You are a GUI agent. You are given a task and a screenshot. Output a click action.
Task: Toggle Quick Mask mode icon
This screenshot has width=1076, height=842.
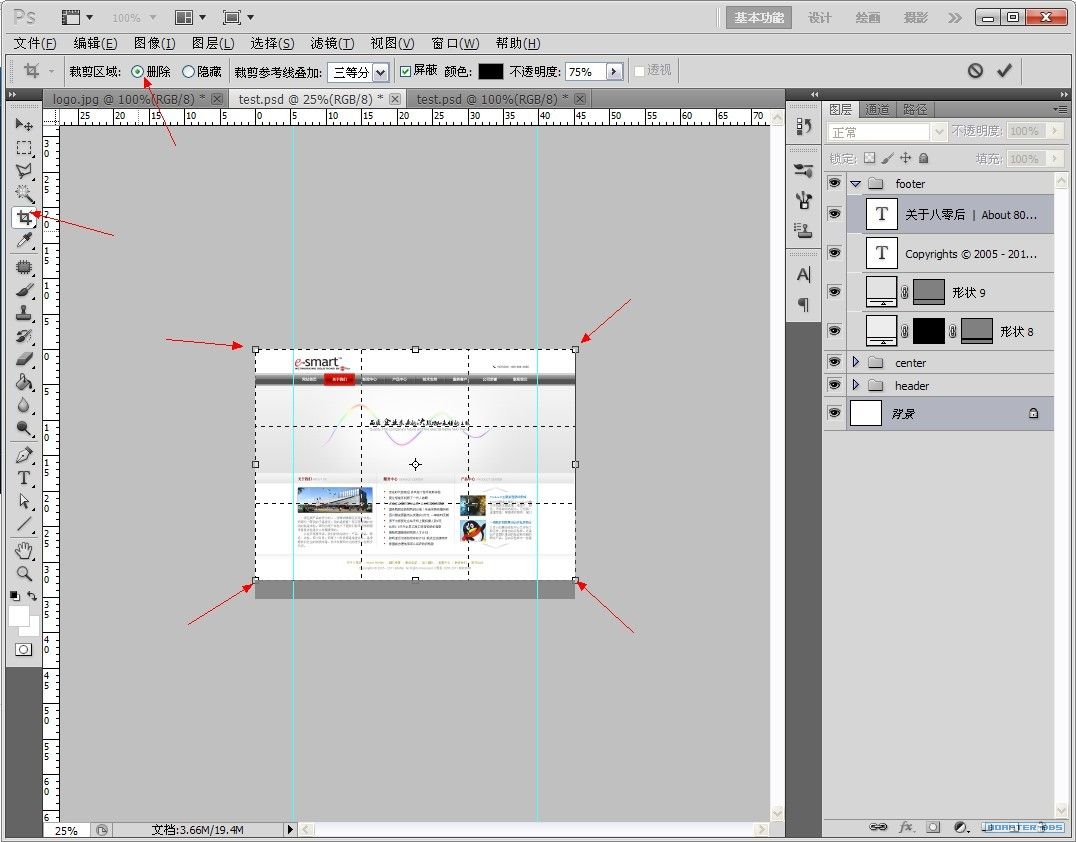23,649
